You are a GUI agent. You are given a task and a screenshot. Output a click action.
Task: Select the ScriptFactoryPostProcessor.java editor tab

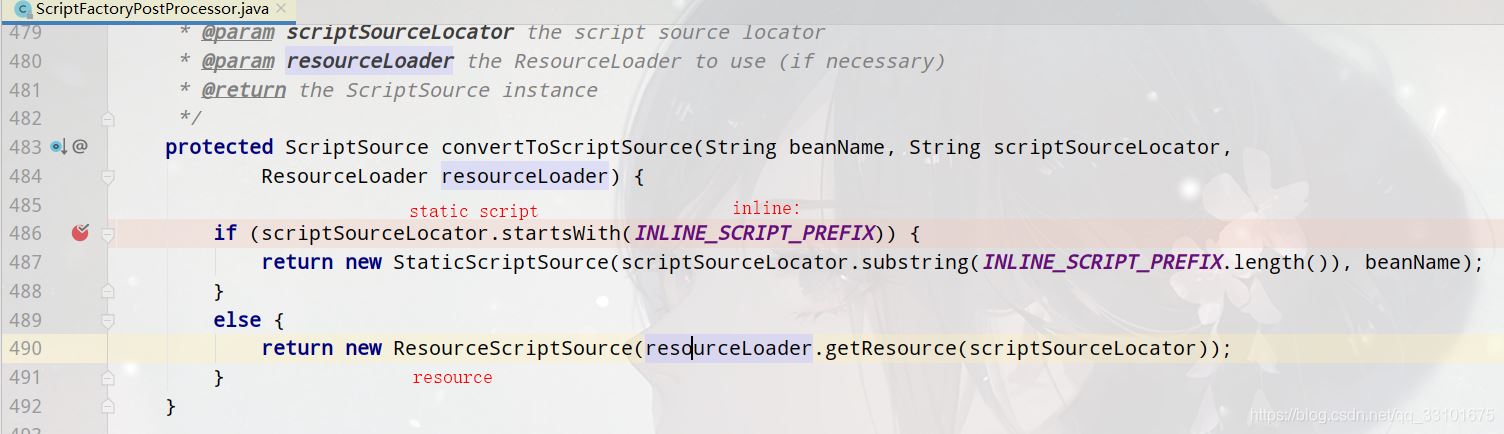coord(150,9)
